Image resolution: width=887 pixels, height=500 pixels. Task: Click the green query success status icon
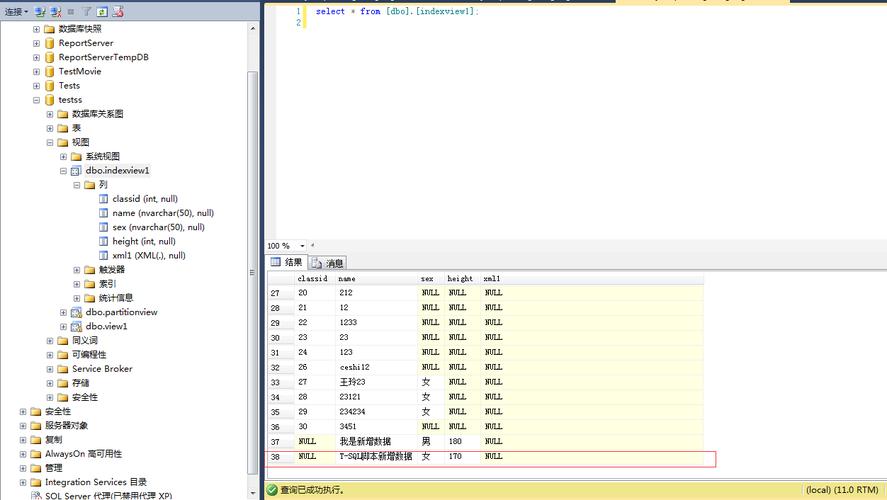click(272, 490)
